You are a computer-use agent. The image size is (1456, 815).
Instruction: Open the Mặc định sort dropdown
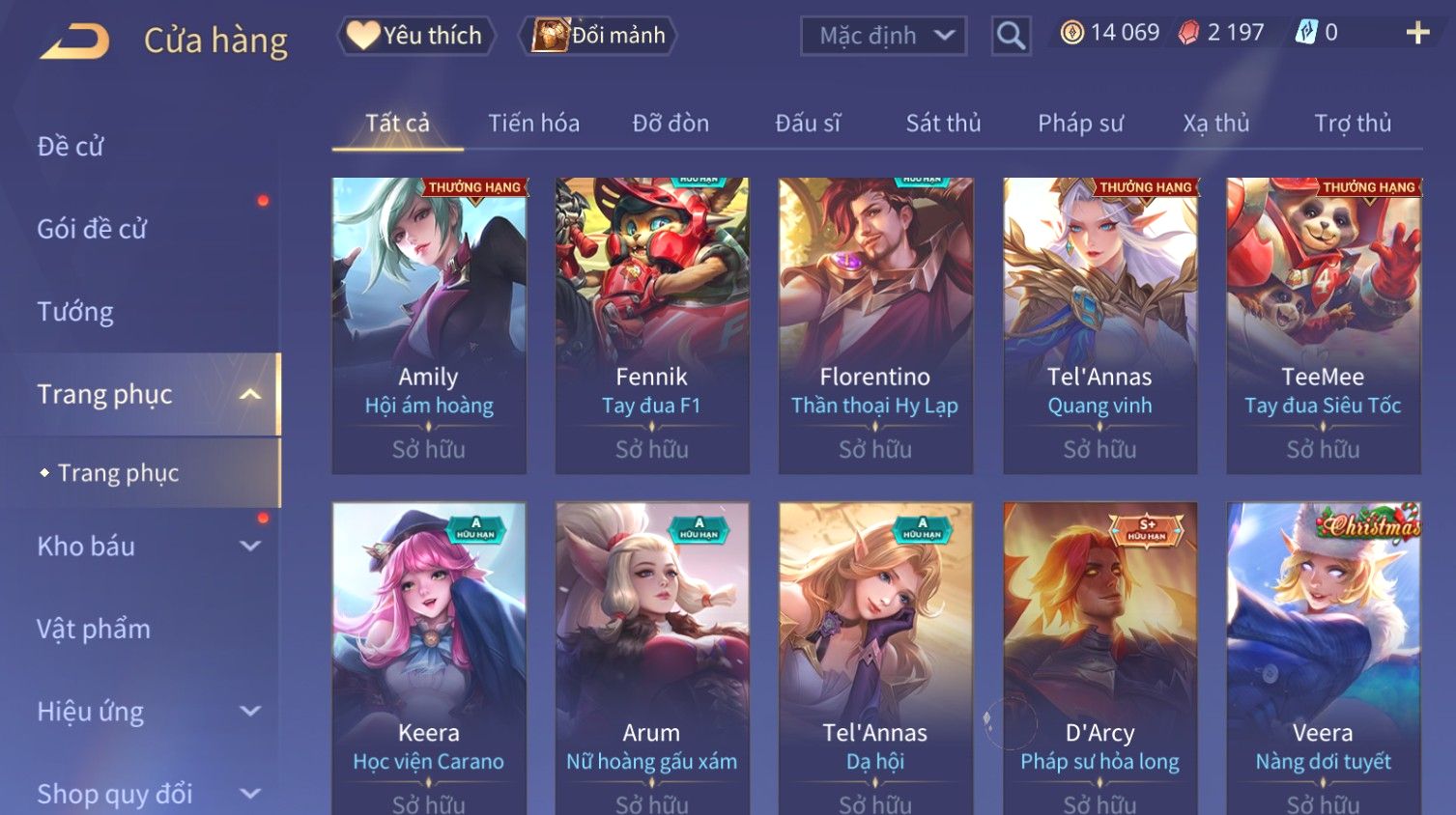point(883,36)
